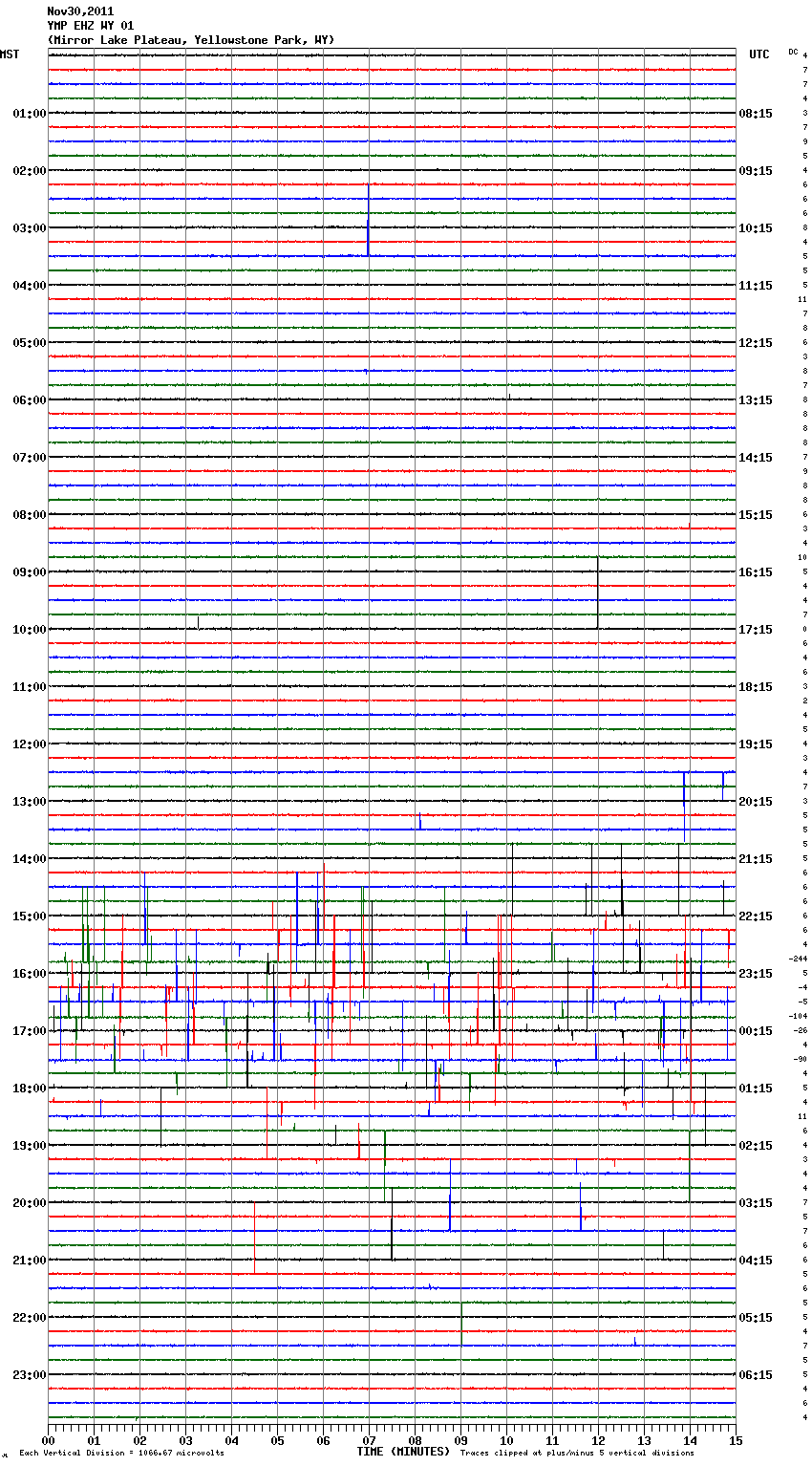Select the 23:00 MST time label
This screenshot has width=812, height=1466.
pyautogui.click(x=29, y=1375)
